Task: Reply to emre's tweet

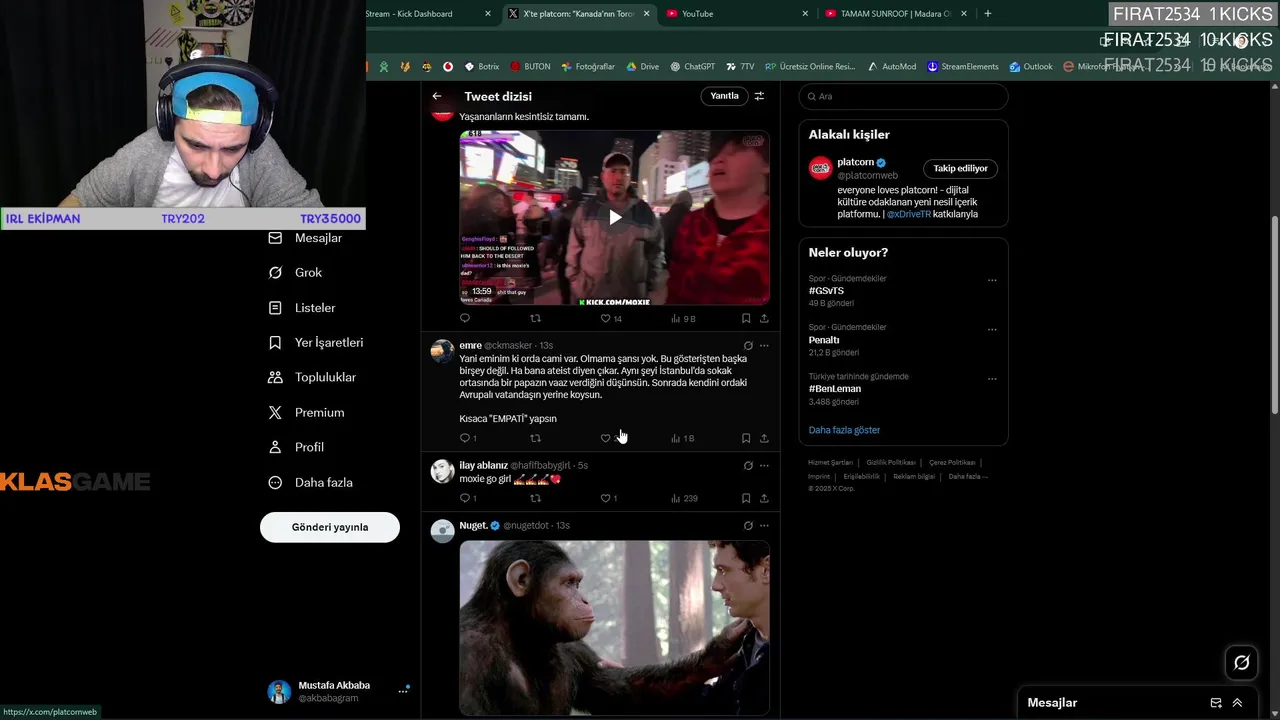Action: coord(468,438)
